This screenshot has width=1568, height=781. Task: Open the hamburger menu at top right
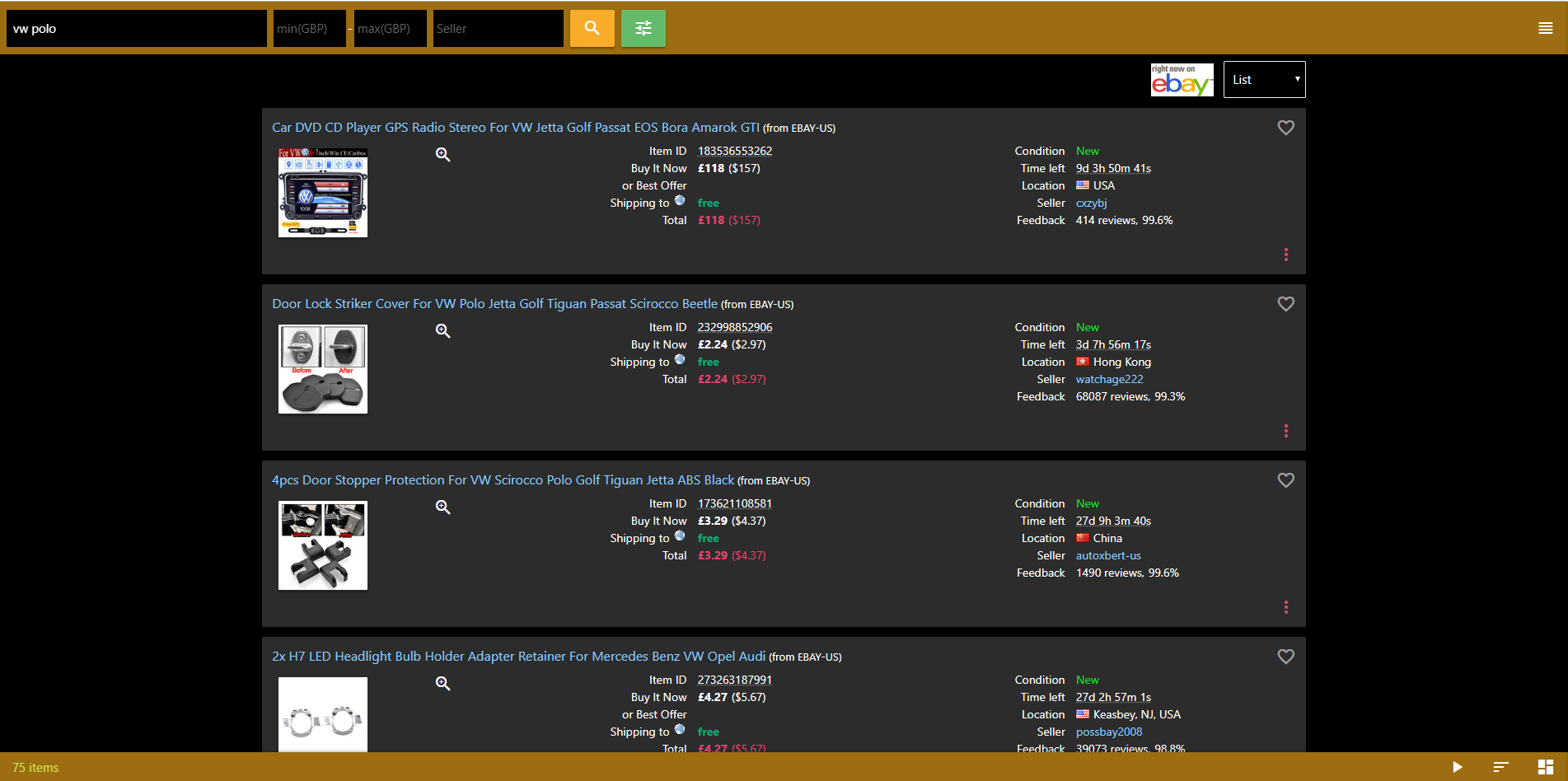1545,28
